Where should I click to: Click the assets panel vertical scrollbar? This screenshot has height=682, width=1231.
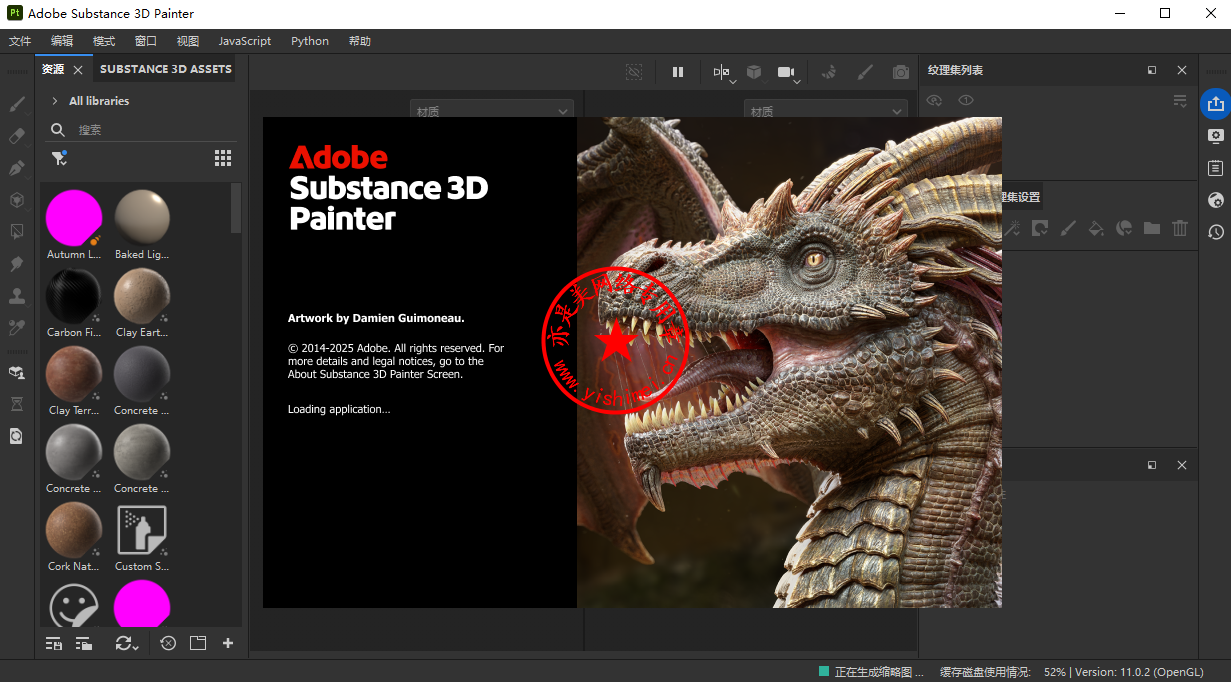coord(236,208)
